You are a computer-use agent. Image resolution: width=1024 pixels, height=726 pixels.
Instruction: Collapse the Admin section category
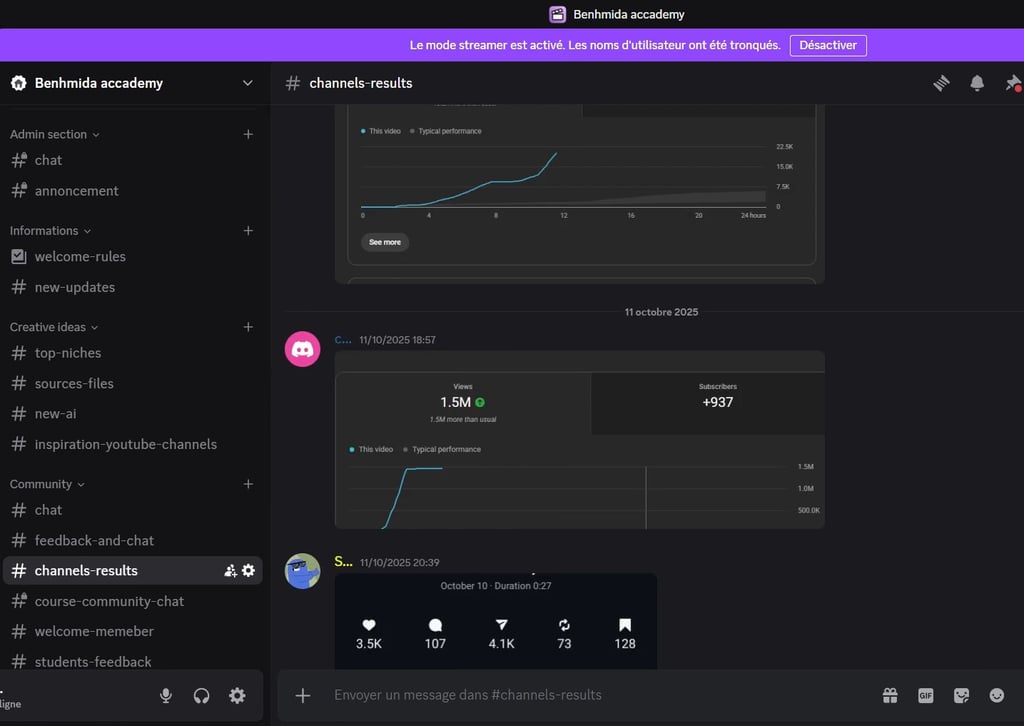click(x=54, y=134)
